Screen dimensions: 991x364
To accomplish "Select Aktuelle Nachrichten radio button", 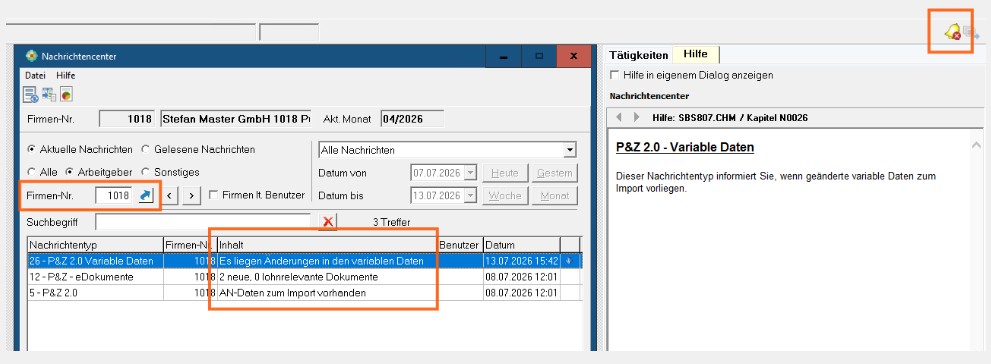I will (x=31, y=150).
